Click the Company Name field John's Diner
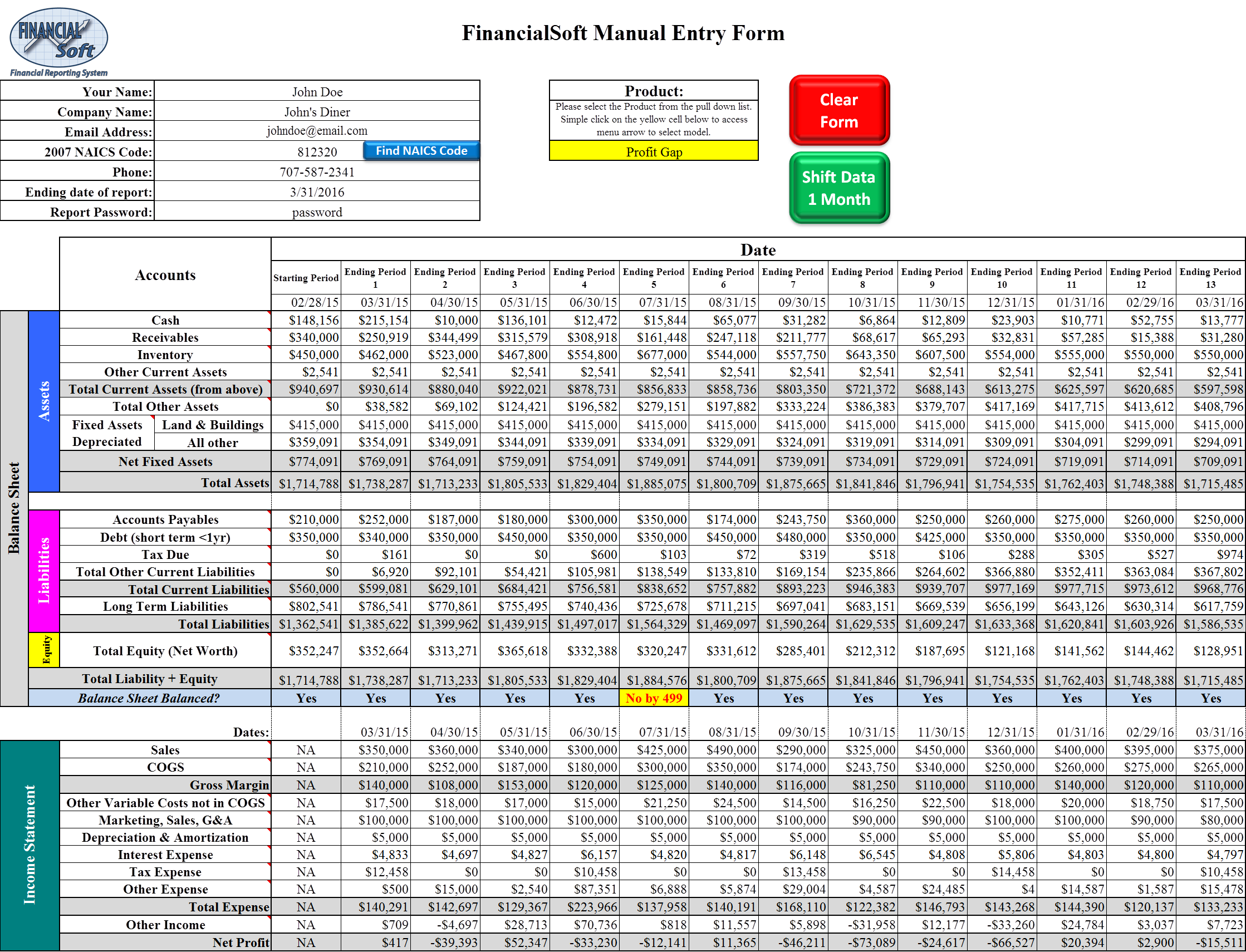This screenshot has height=952, width=1246. point(317,112)
